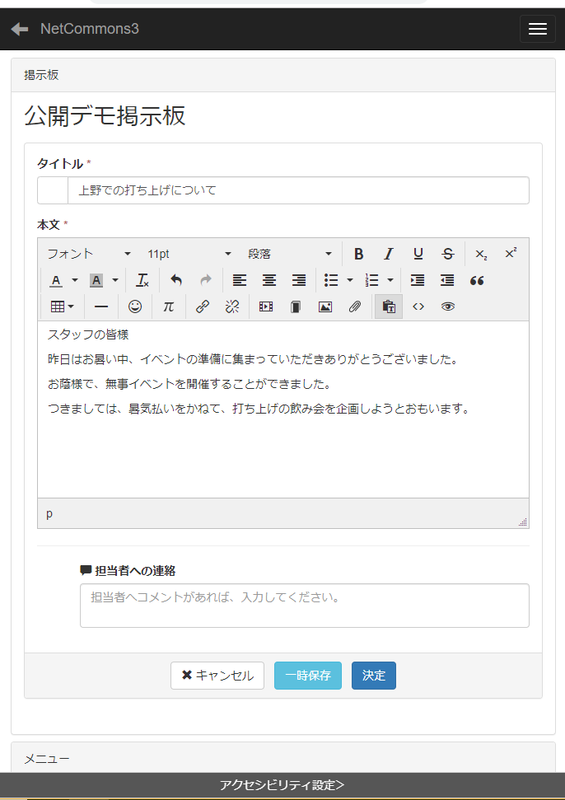
Task: Toggle the preview eye icon
Action: click(448, 306)
